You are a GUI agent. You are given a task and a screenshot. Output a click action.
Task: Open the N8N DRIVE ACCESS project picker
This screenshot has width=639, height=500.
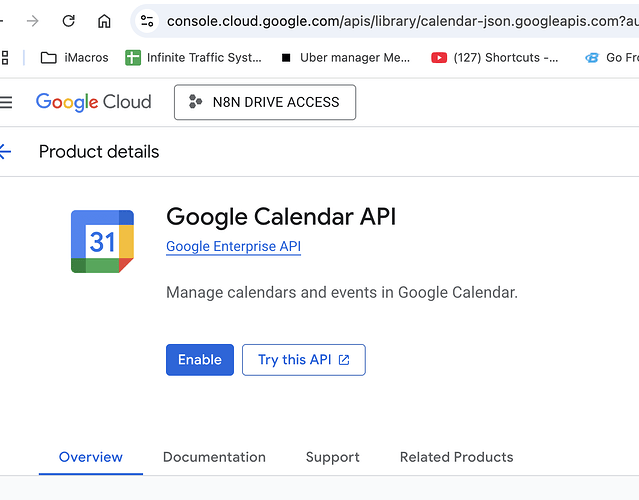pyautogui.click(x=265, y=102)
